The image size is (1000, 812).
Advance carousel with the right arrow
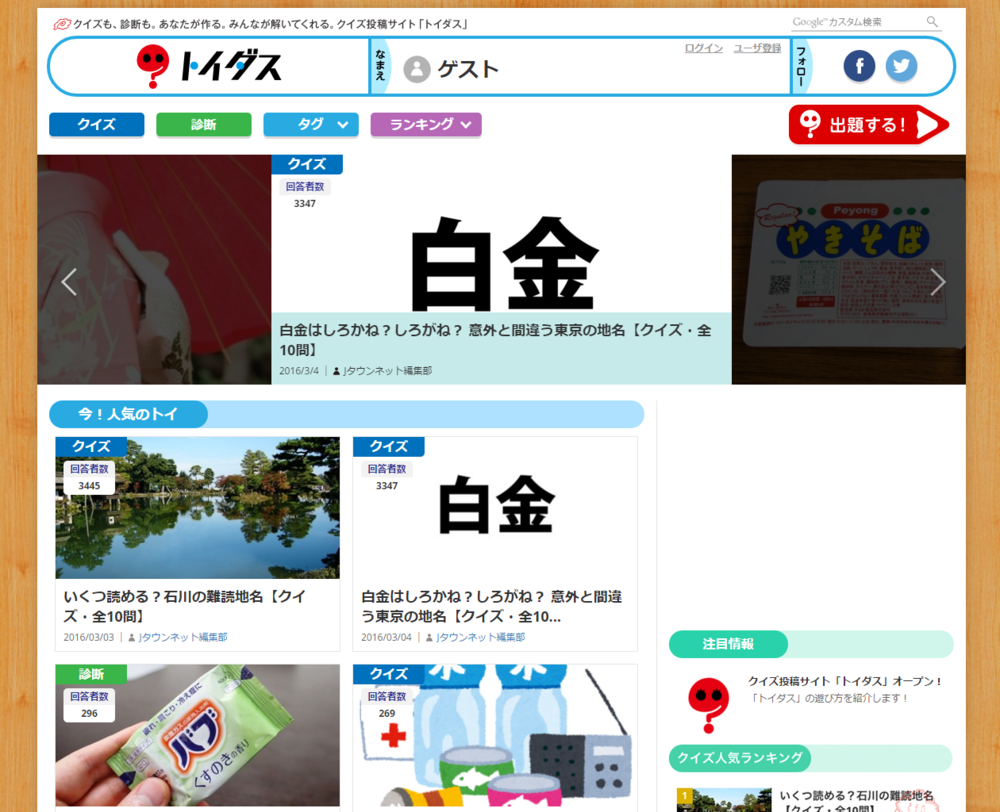[x=938, y=282]
